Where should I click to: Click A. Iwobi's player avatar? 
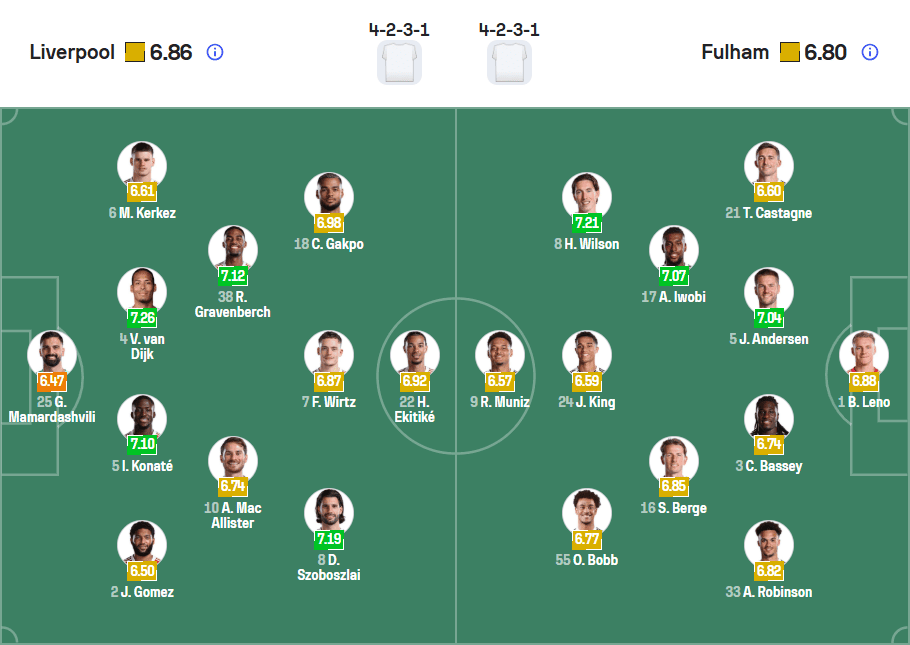tap(673, 245)
